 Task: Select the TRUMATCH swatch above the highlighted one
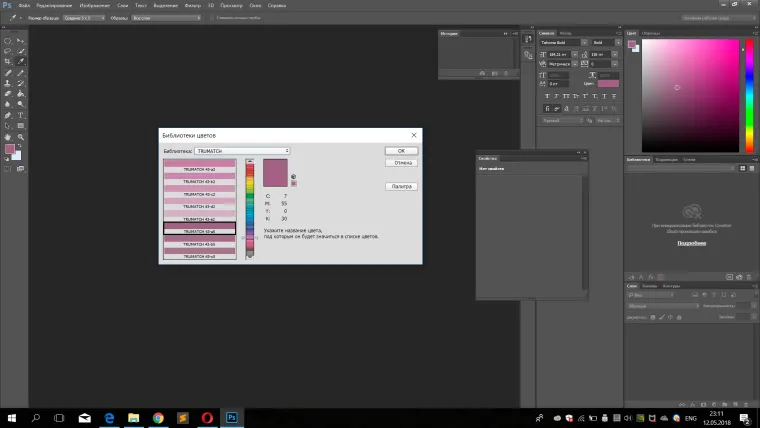pos(199,219)
